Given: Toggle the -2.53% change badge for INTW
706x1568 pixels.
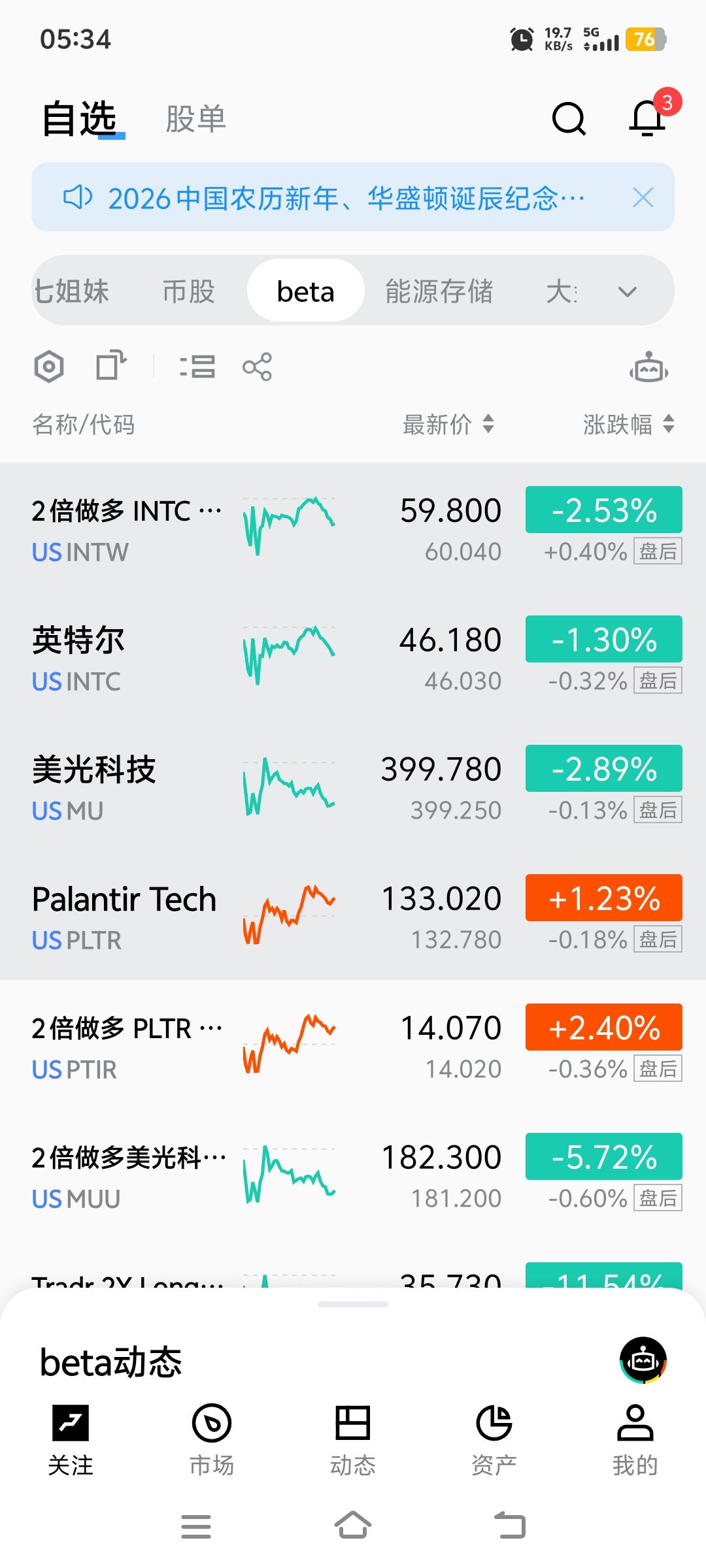Looking at the screenshot, I should 603,510.
